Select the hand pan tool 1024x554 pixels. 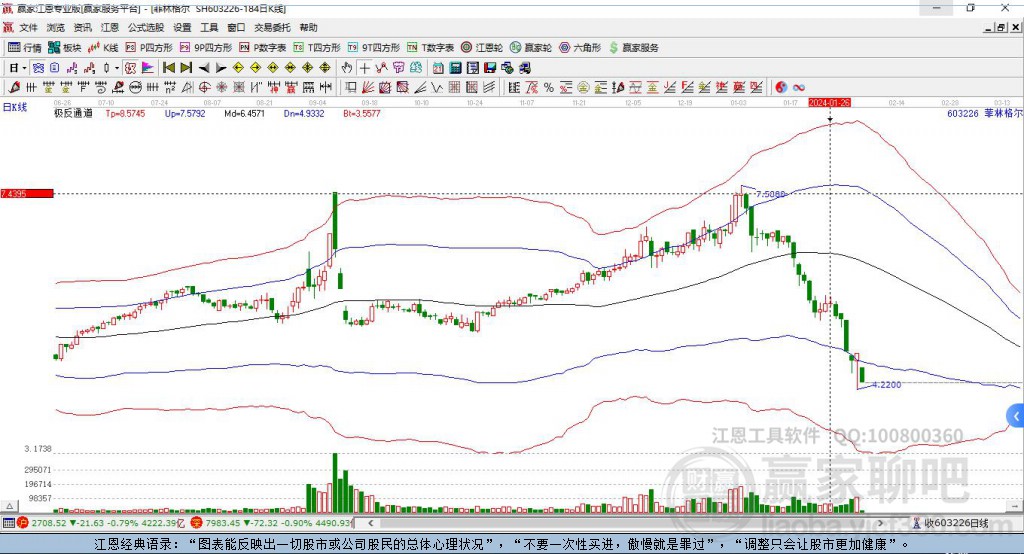pyautogui.click(x=347, y=68)
